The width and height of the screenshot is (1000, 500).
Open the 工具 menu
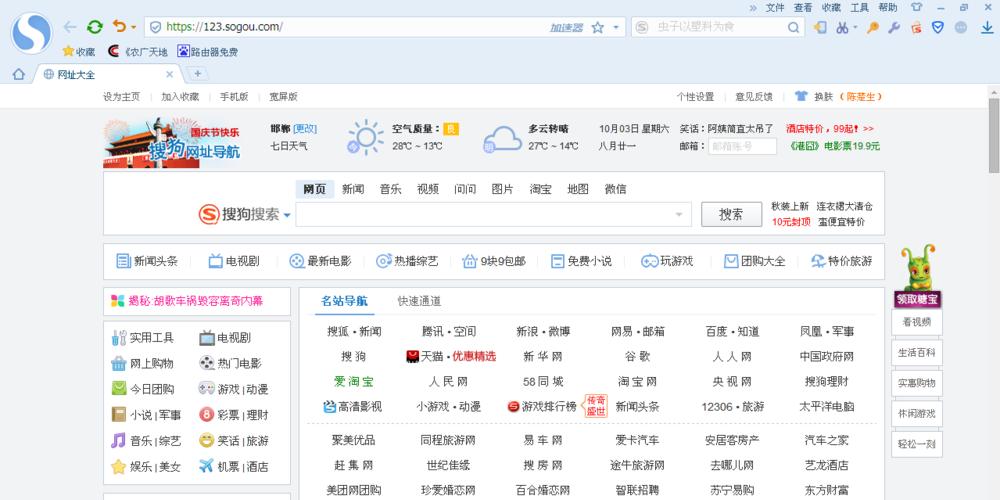(x=859, y=8)
